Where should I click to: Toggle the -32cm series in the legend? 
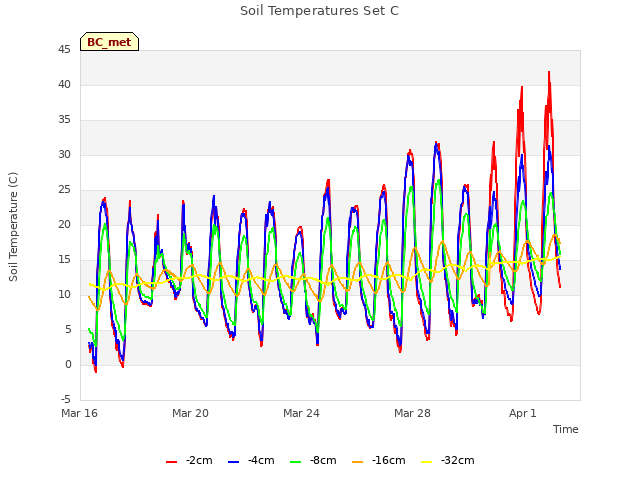(x=448, y=460)
